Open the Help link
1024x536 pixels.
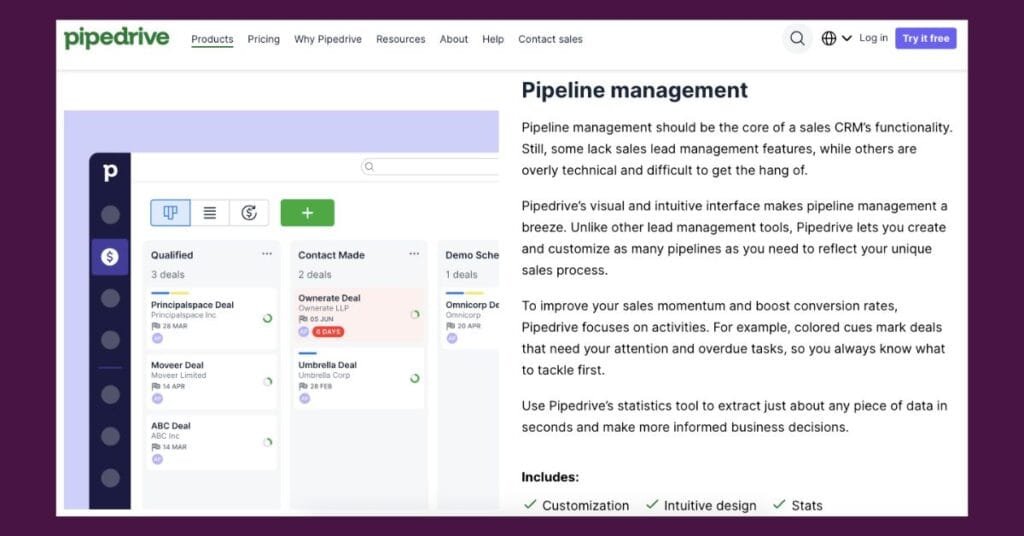point(493,39)
